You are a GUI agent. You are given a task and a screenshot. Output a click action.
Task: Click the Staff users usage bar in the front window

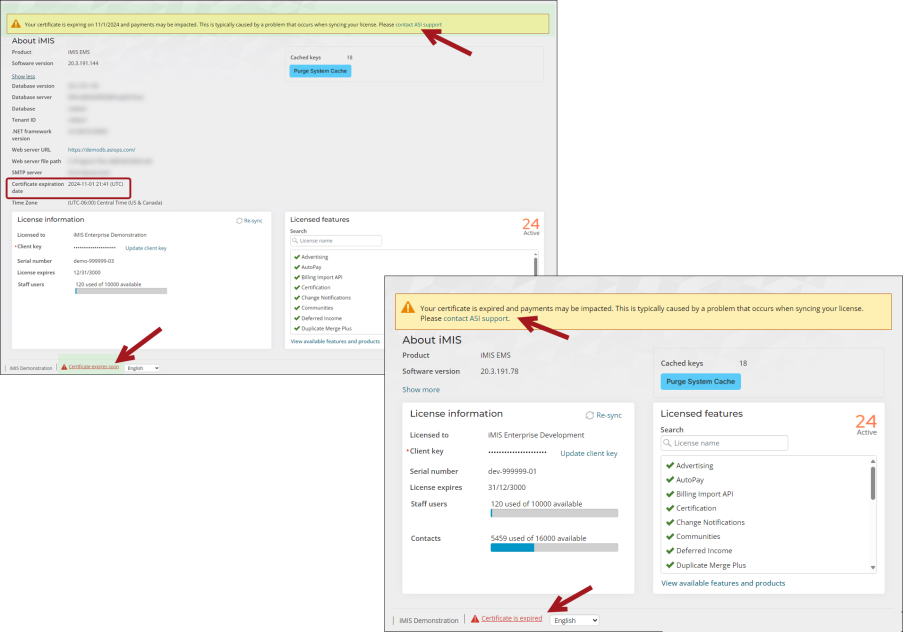[554, 513]
